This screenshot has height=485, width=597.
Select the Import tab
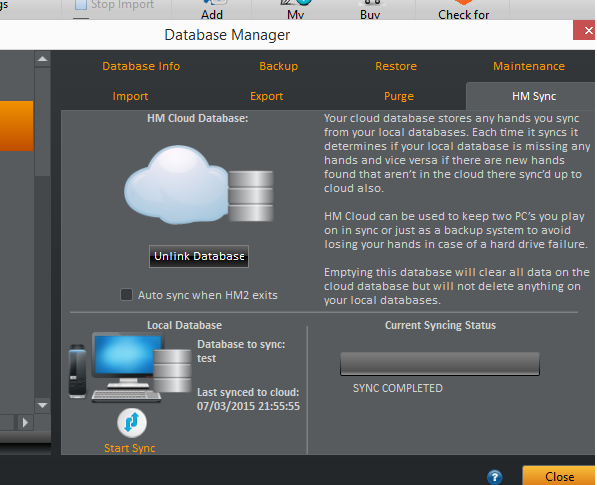tap(130, 96)
